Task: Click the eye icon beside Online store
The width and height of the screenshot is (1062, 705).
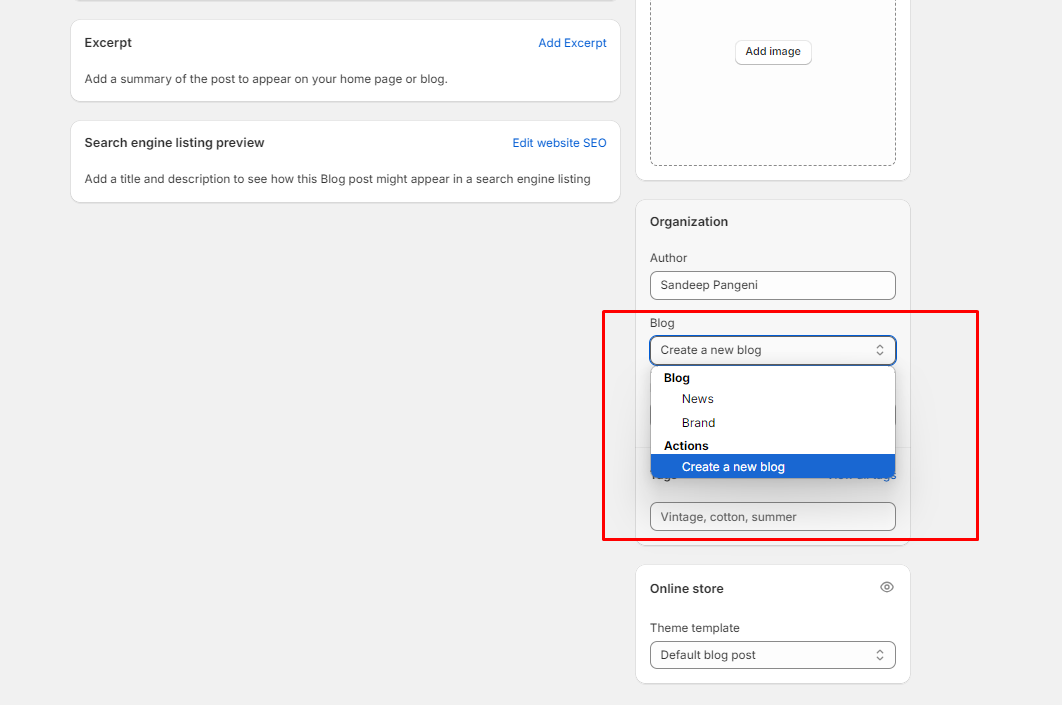Action: click(x=886, y=587)
